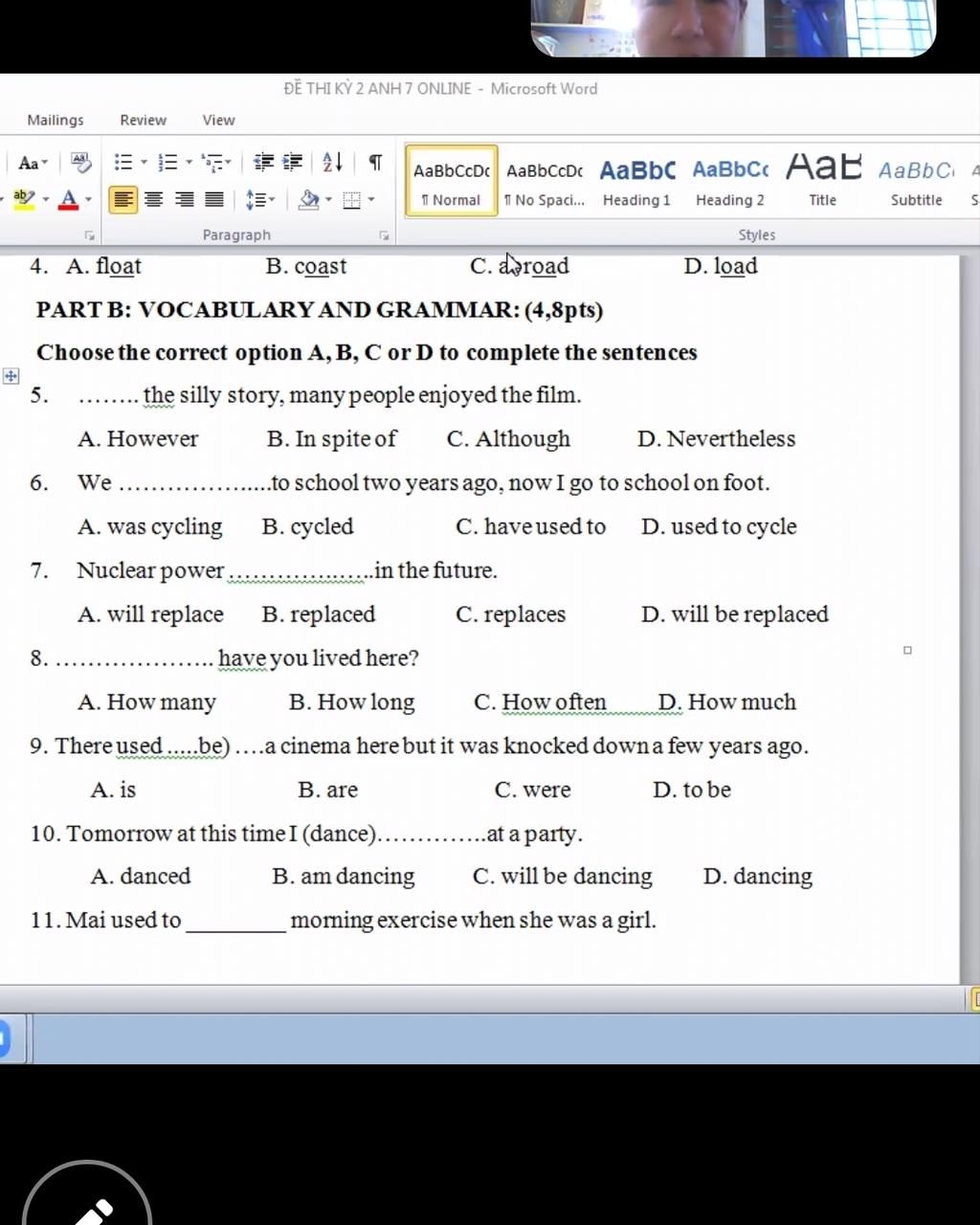Click the document title bar text
The width and height of the screenshot is (980, 1225).
coord(440,89)
